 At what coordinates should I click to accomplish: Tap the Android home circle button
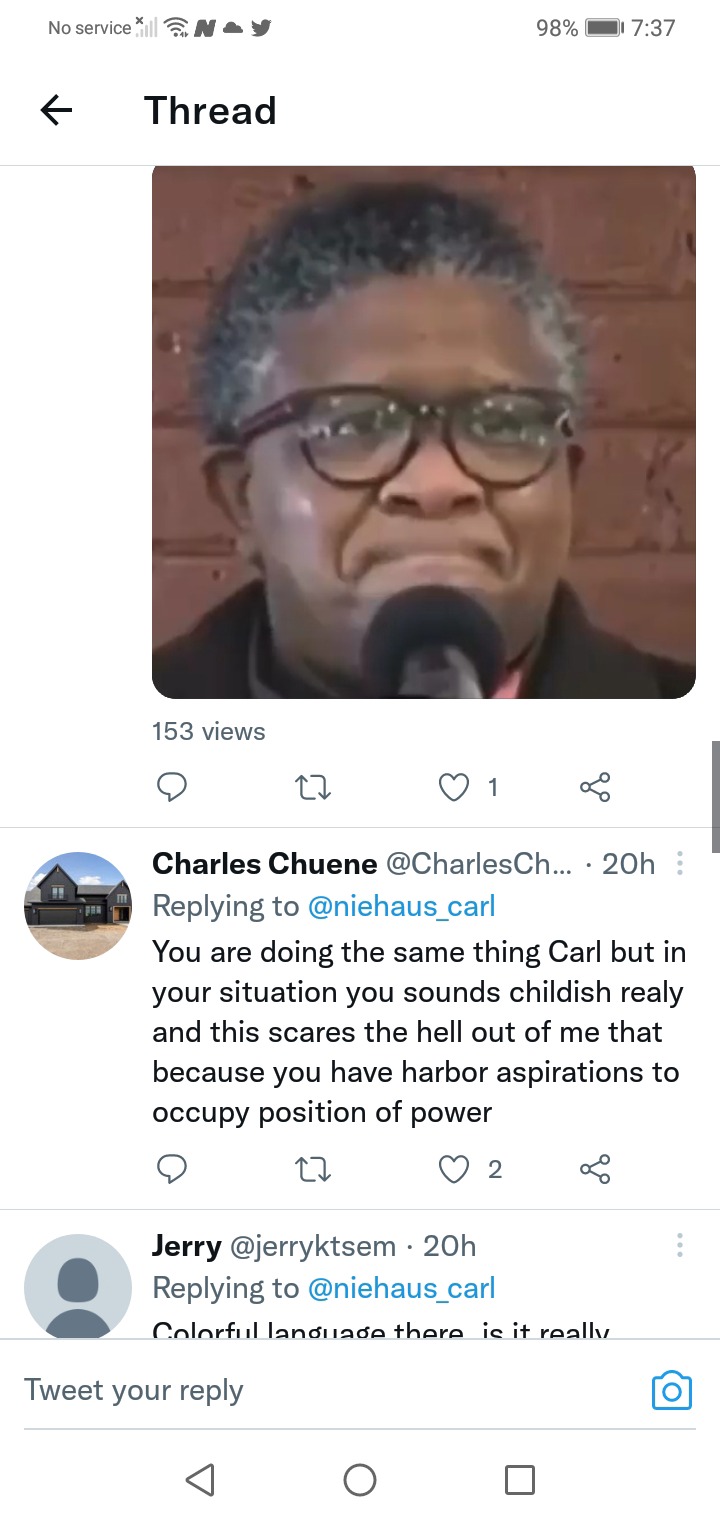click(360, 1479)
